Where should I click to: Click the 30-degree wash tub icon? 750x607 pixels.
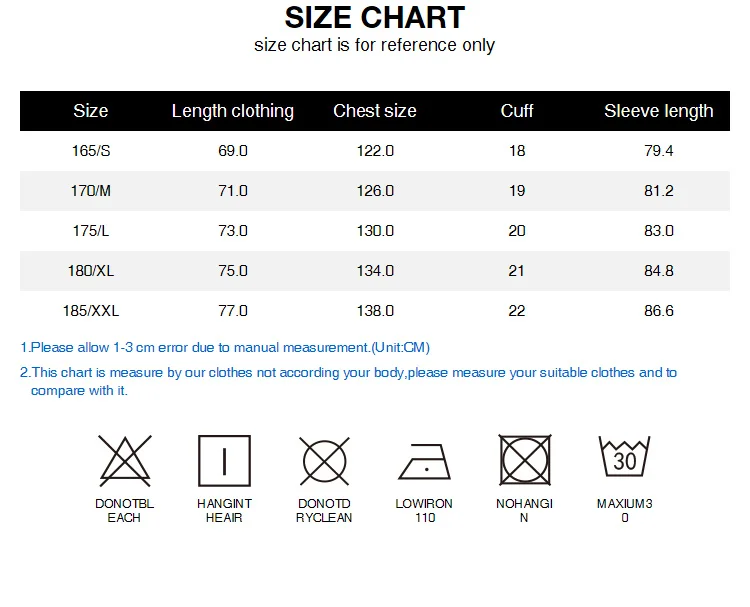[x=624, y=456]
